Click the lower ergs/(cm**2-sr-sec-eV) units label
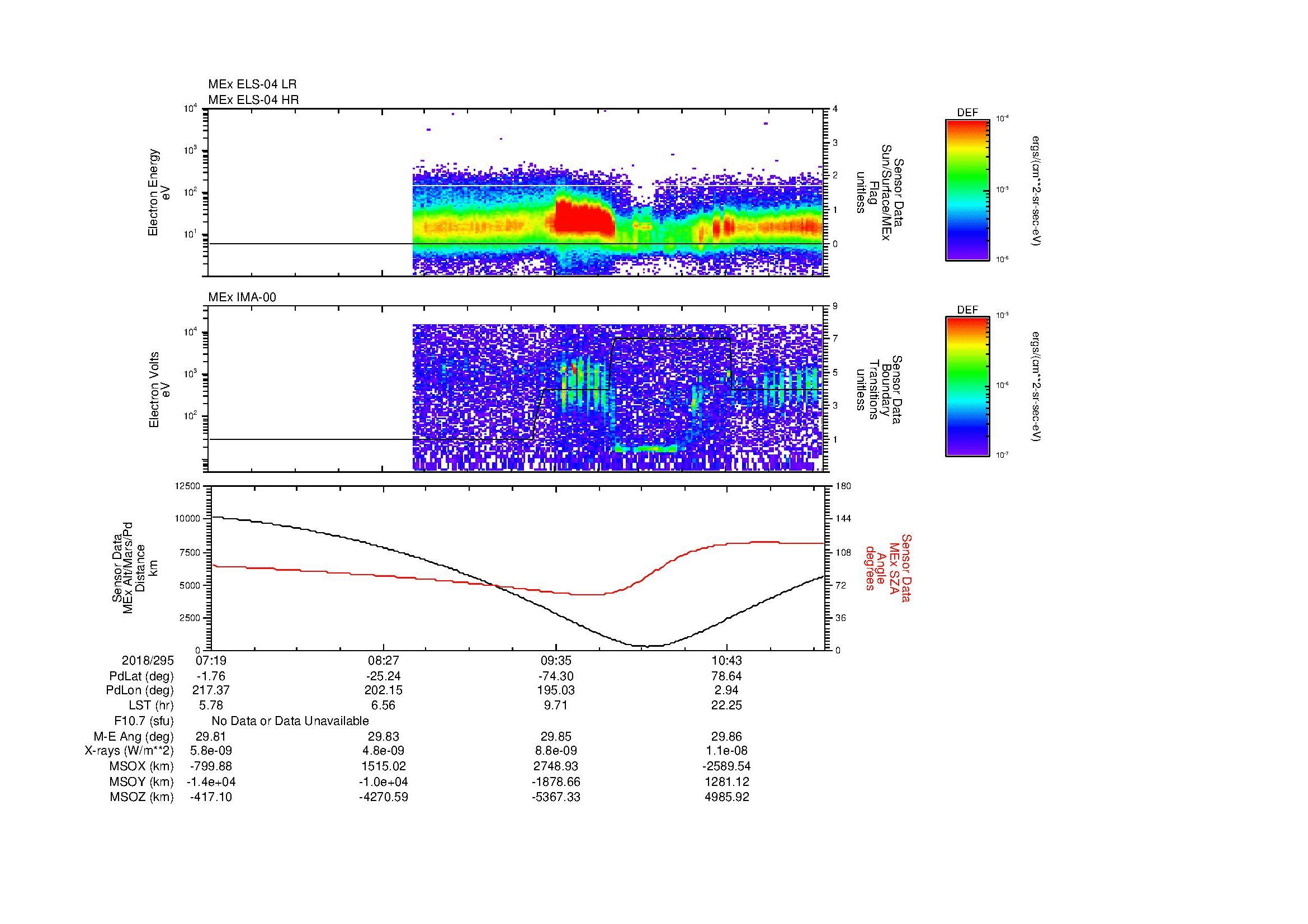This screenshot has height=924, width=1308. 1037,387
